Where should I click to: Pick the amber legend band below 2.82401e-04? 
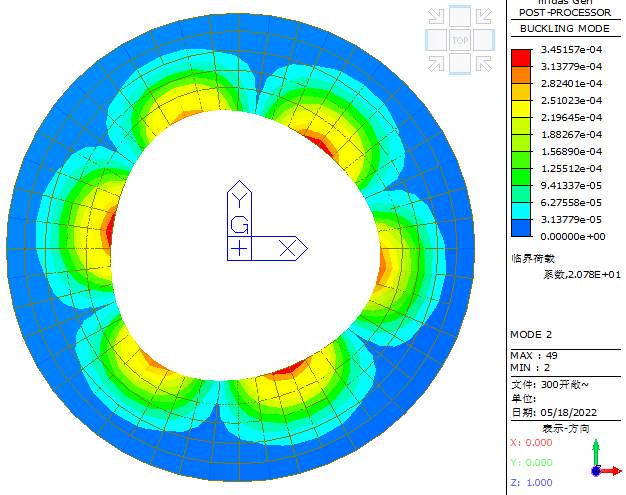pos(521,92)
